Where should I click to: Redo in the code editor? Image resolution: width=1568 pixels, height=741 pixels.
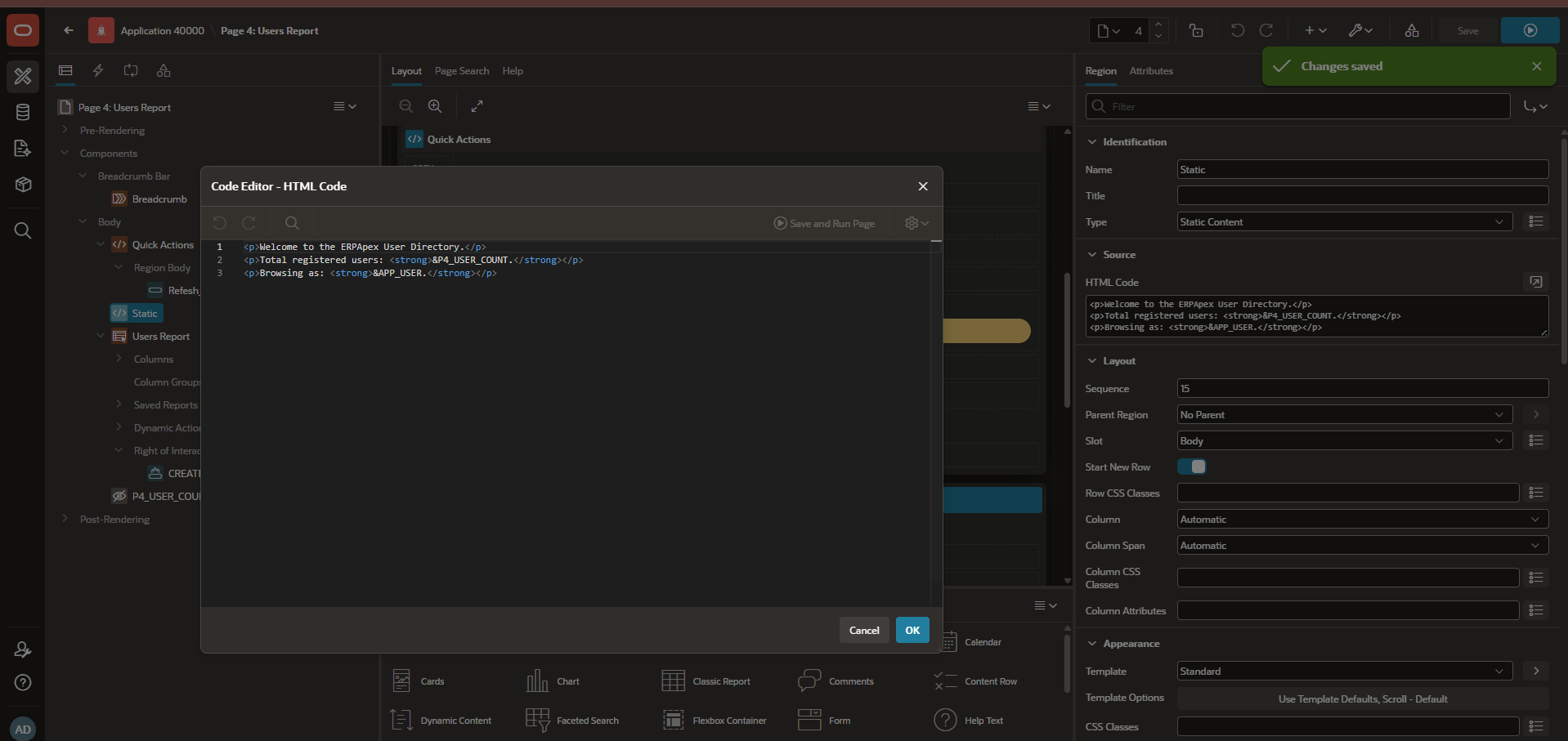point(249,223)
